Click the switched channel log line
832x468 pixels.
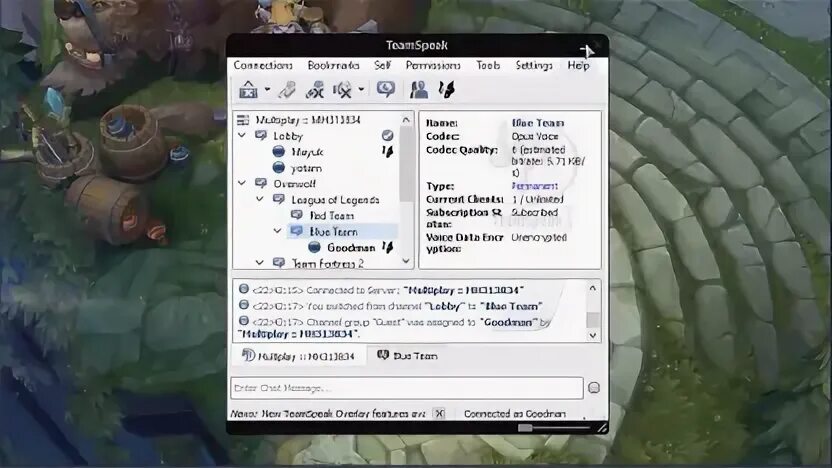tap(397, 306)
